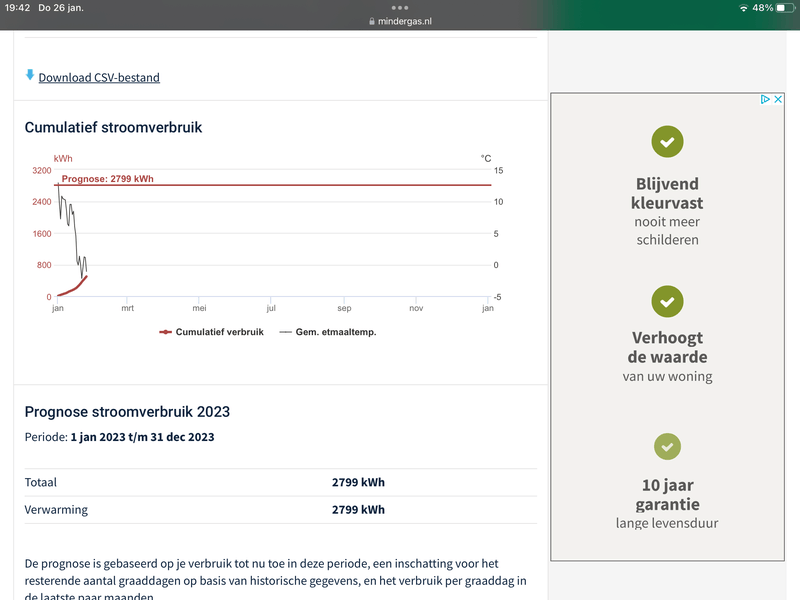Click the Verwarming row label
The image size is (800, 600).
[56, 510]
